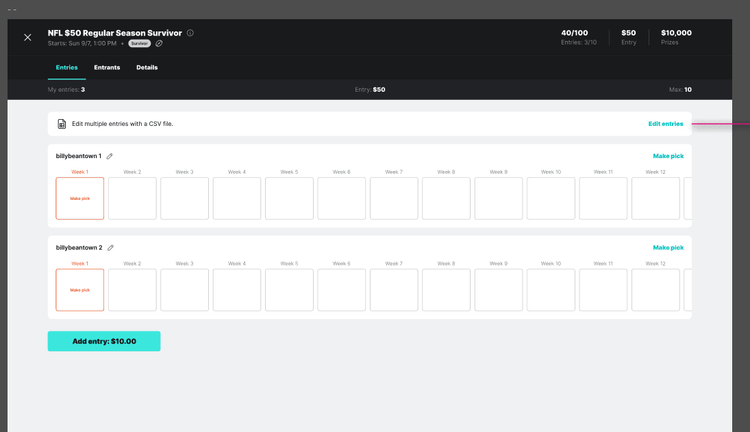Copy contest link using the link icon

(x=159, y=44)
